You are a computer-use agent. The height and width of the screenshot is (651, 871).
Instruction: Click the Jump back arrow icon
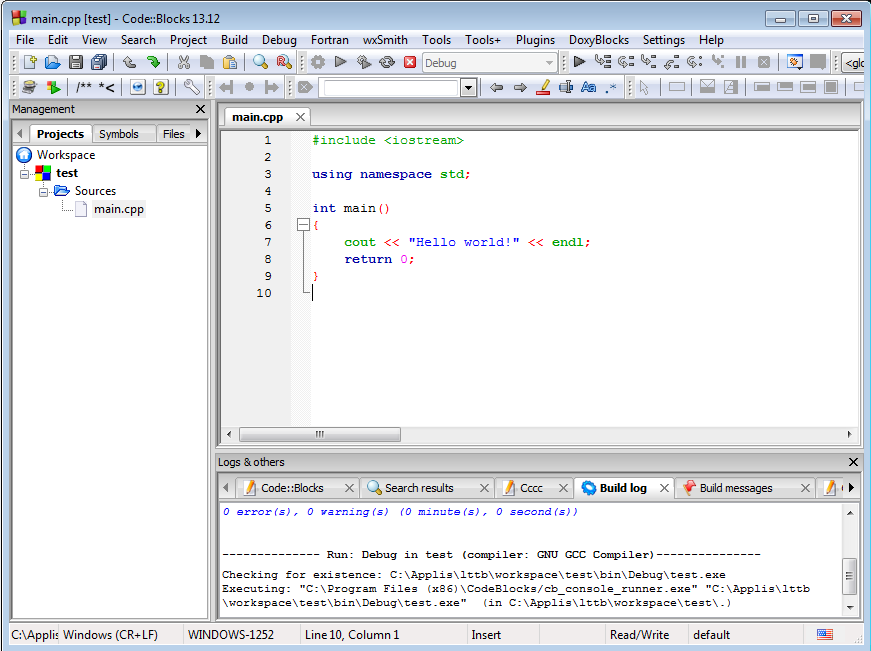click(497, 87)
